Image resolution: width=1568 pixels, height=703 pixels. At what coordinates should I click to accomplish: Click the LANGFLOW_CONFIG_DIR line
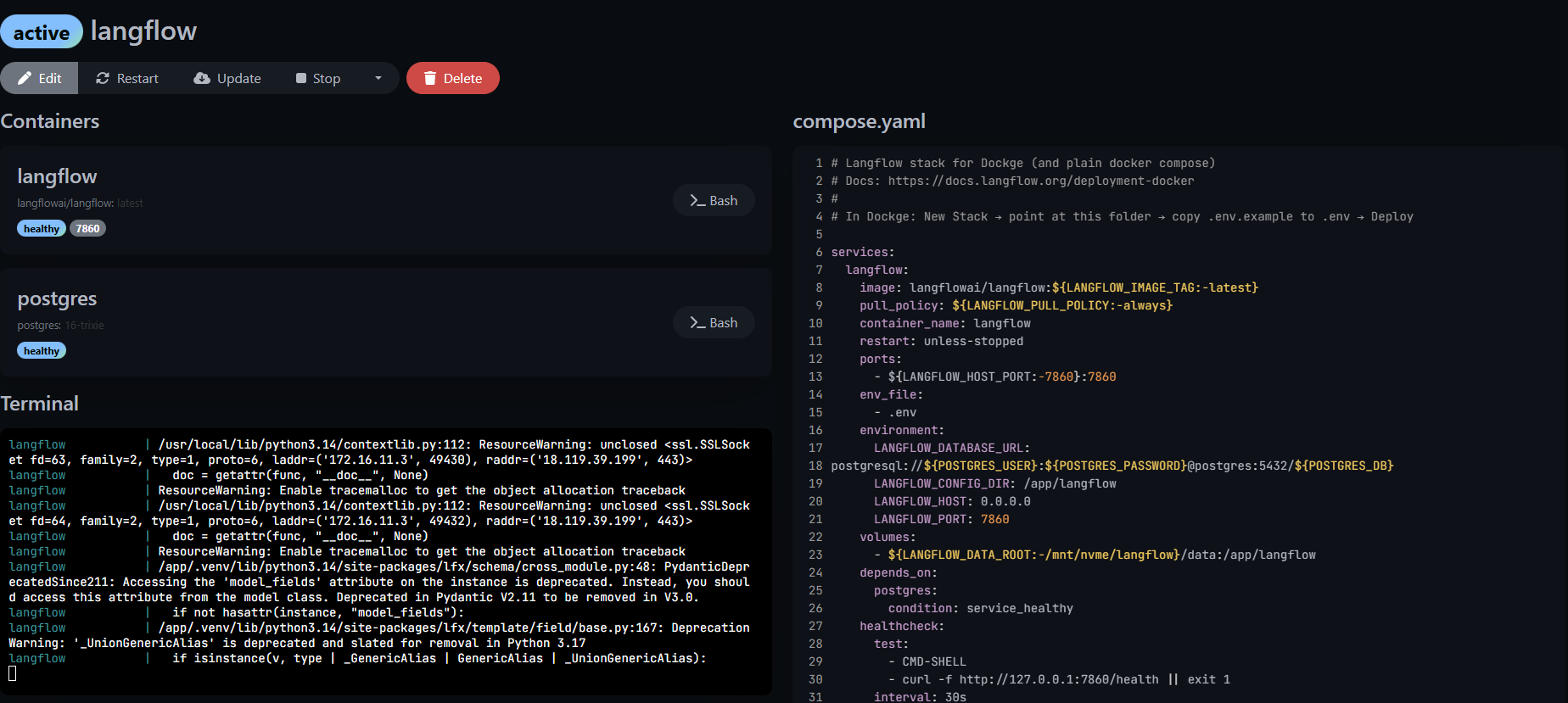tap(994, 483)
